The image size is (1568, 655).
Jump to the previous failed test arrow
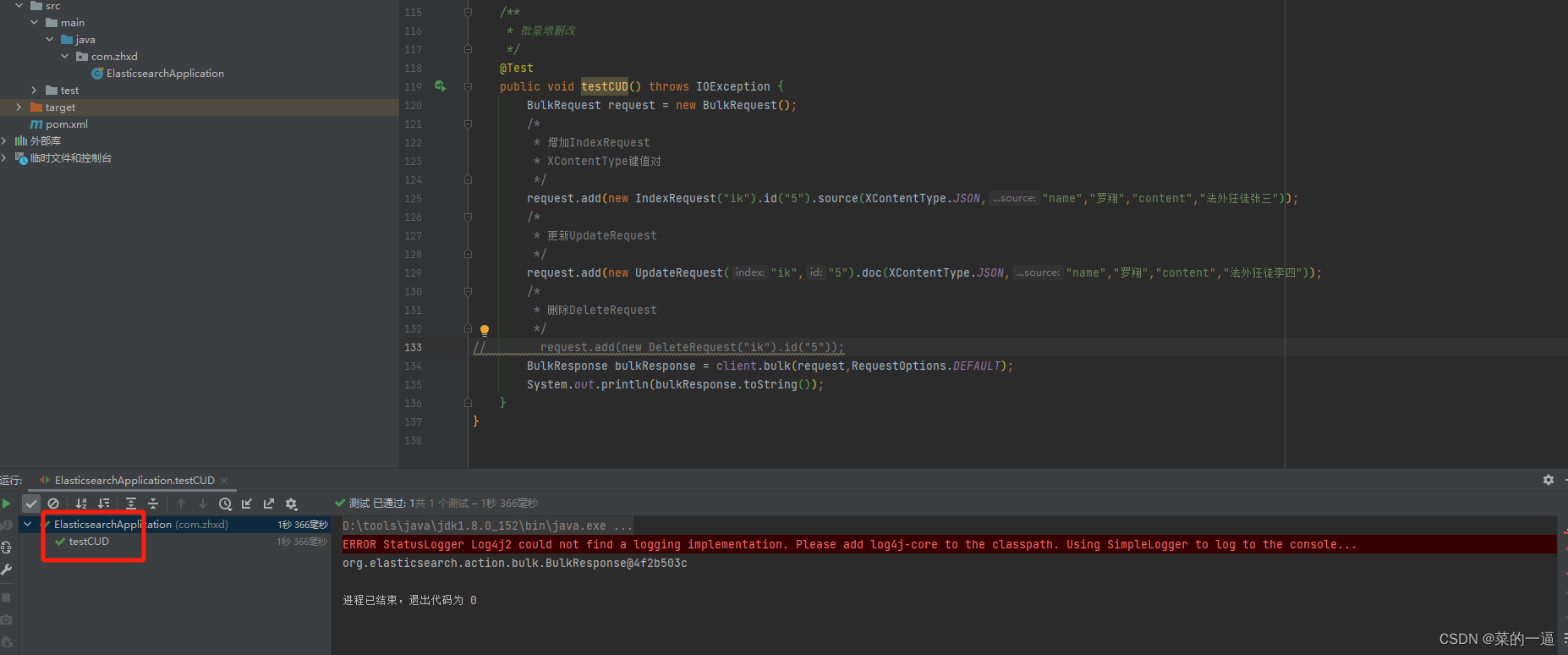[x=181, y=504]
